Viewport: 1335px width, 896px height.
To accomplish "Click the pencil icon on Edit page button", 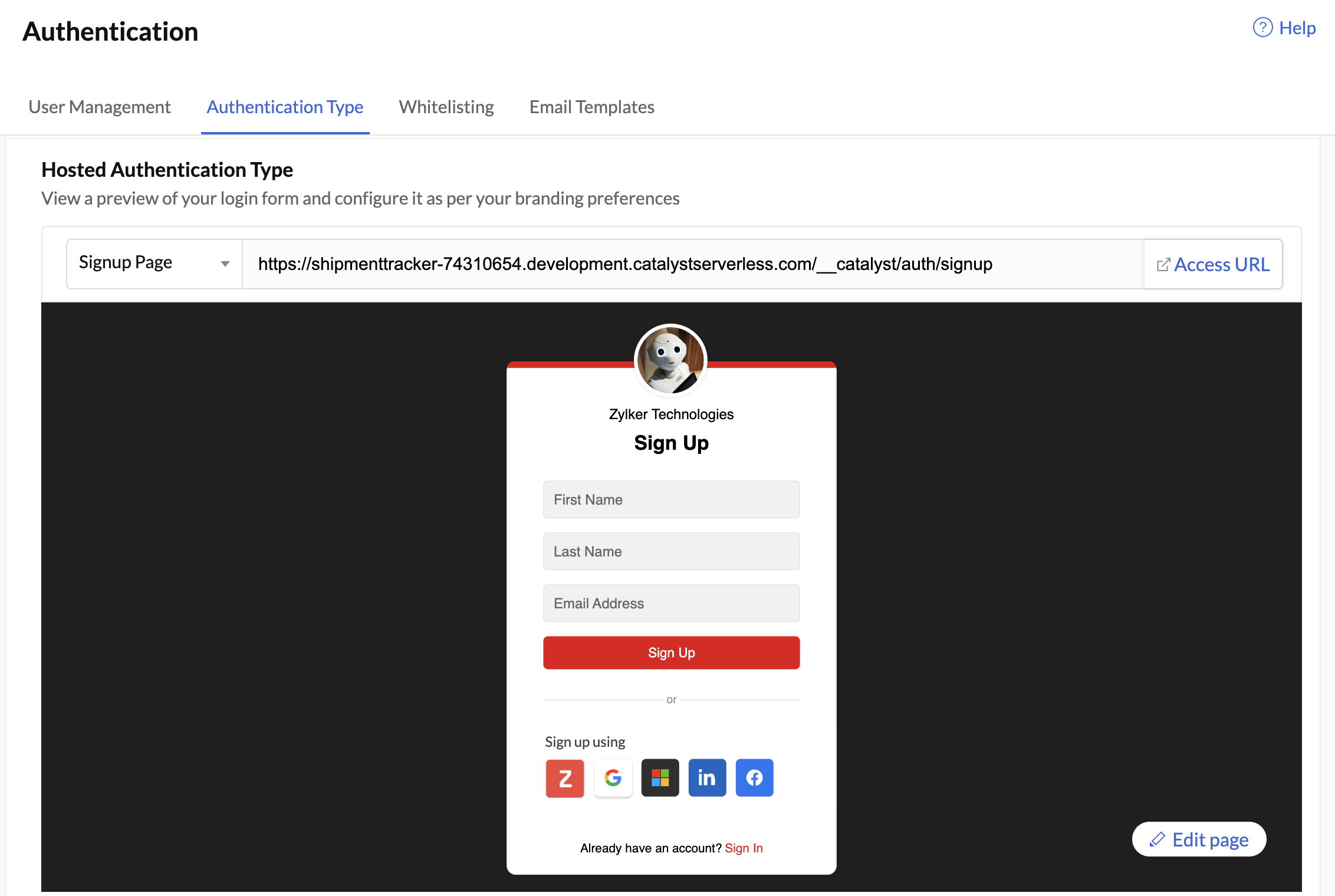I will [1158, 839].
